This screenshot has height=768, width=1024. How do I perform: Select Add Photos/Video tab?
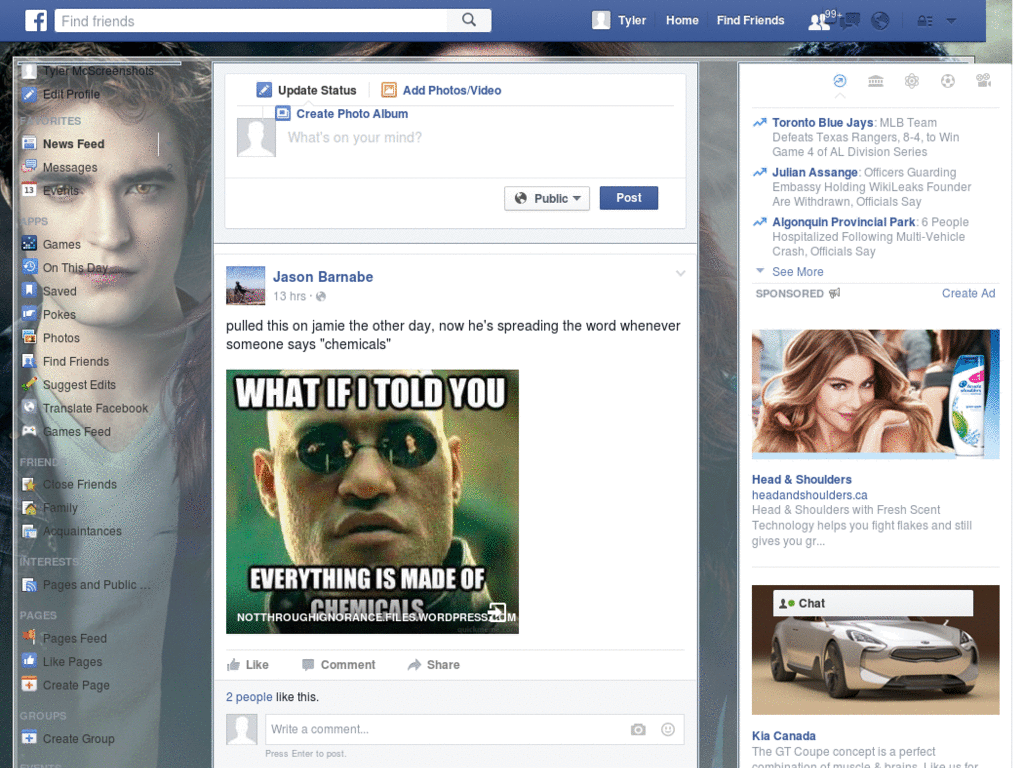(x=441, y=90)
